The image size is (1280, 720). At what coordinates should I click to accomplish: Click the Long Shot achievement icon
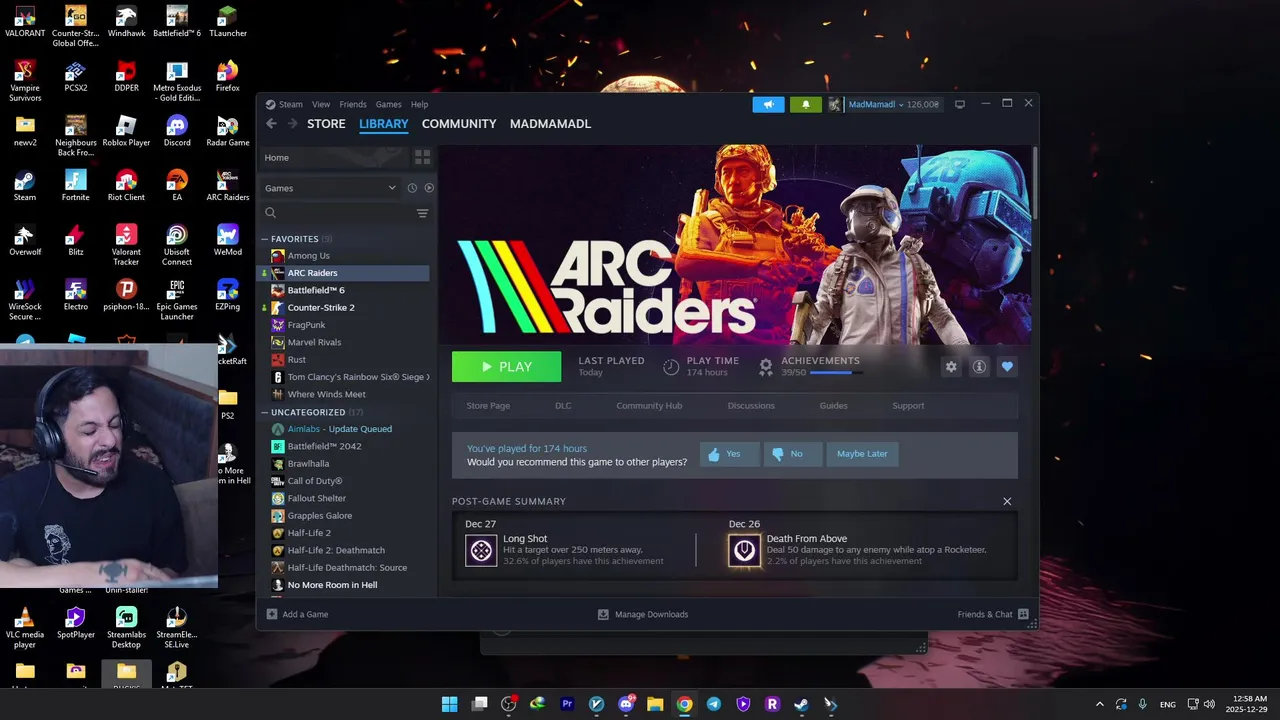tap(481, 550)
